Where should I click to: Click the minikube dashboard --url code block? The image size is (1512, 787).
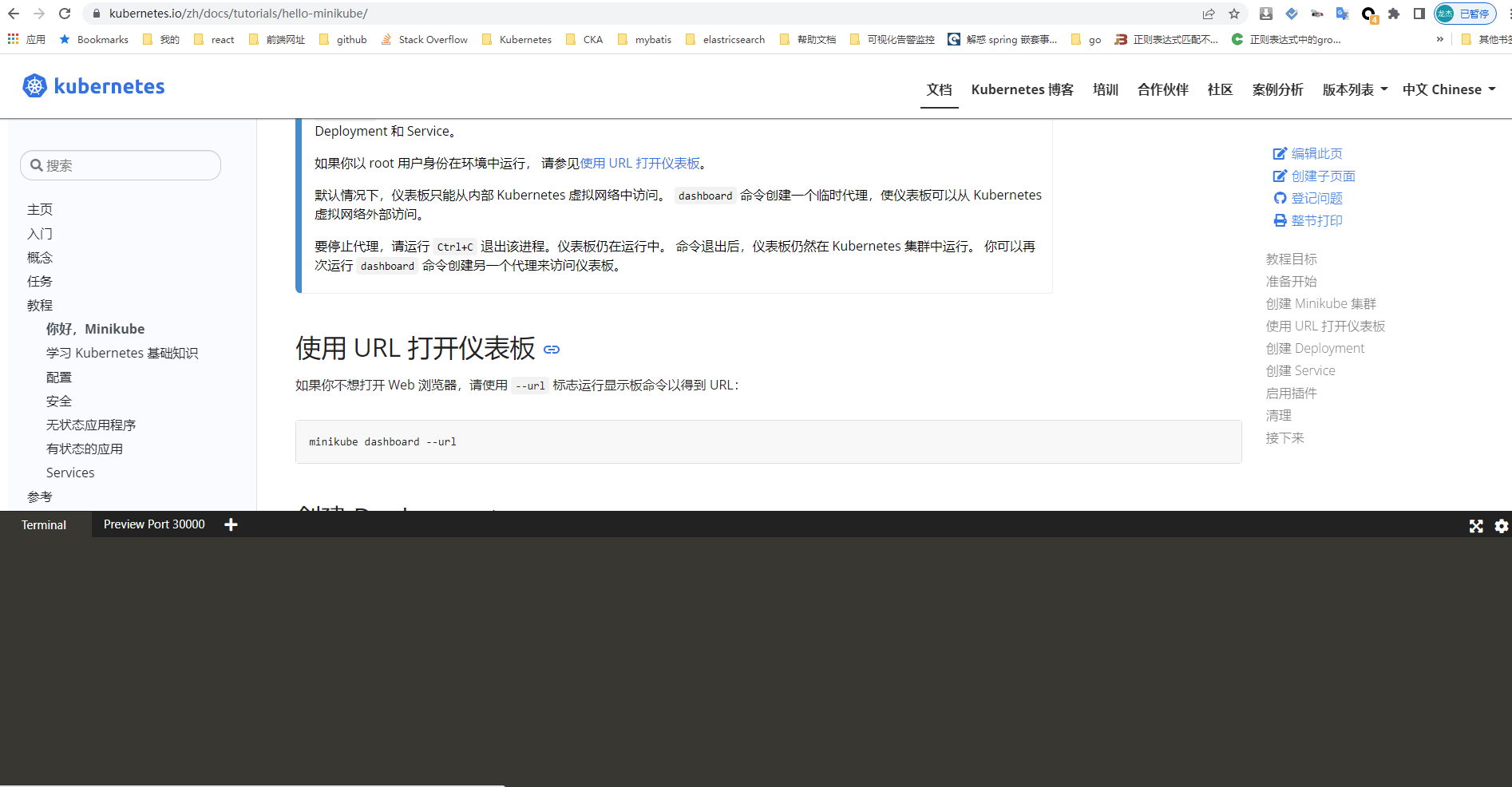click(x=768, y=441)
